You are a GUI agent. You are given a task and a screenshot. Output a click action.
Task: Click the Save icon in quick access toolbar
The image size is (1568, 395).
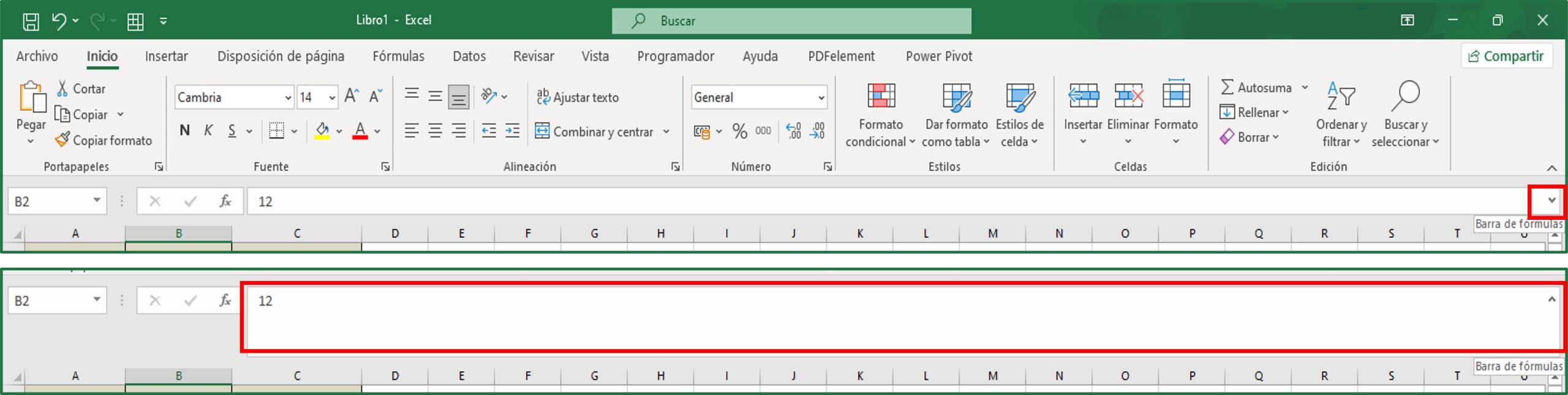click(x=31, y=21)
